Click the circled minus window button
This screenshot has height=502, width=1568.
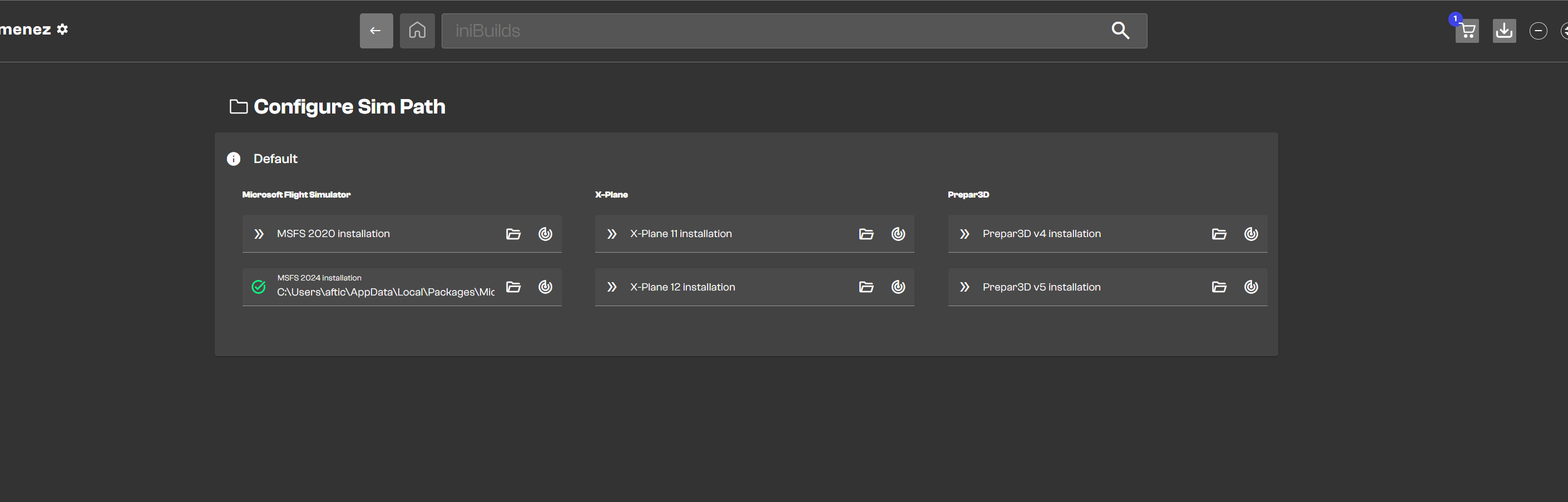click(1538, 31)
